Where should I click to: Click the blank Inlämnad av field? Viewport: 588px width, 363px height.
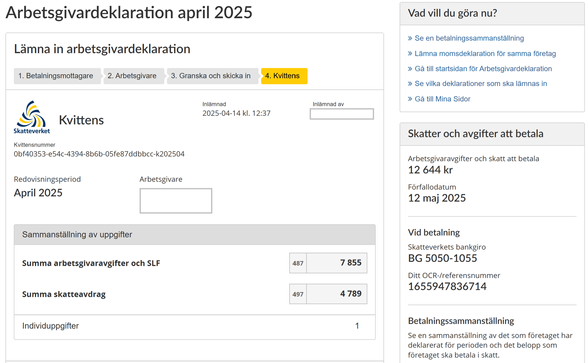pos(342,114)
